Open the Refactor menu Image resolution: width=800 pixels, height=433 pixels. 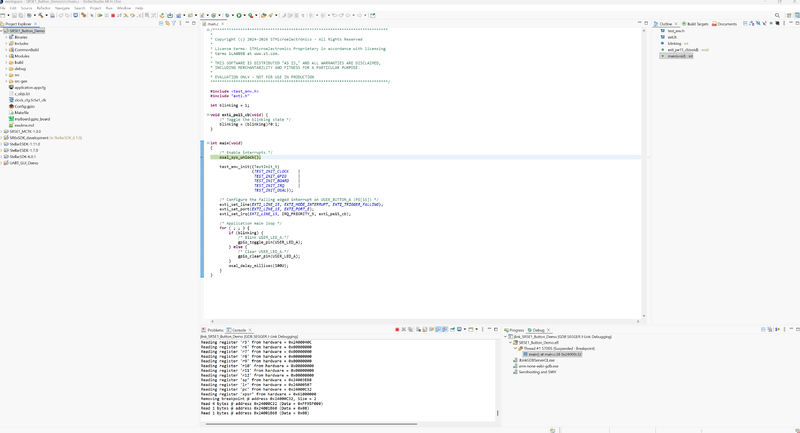pyautogui.click(x=43, y=8)
